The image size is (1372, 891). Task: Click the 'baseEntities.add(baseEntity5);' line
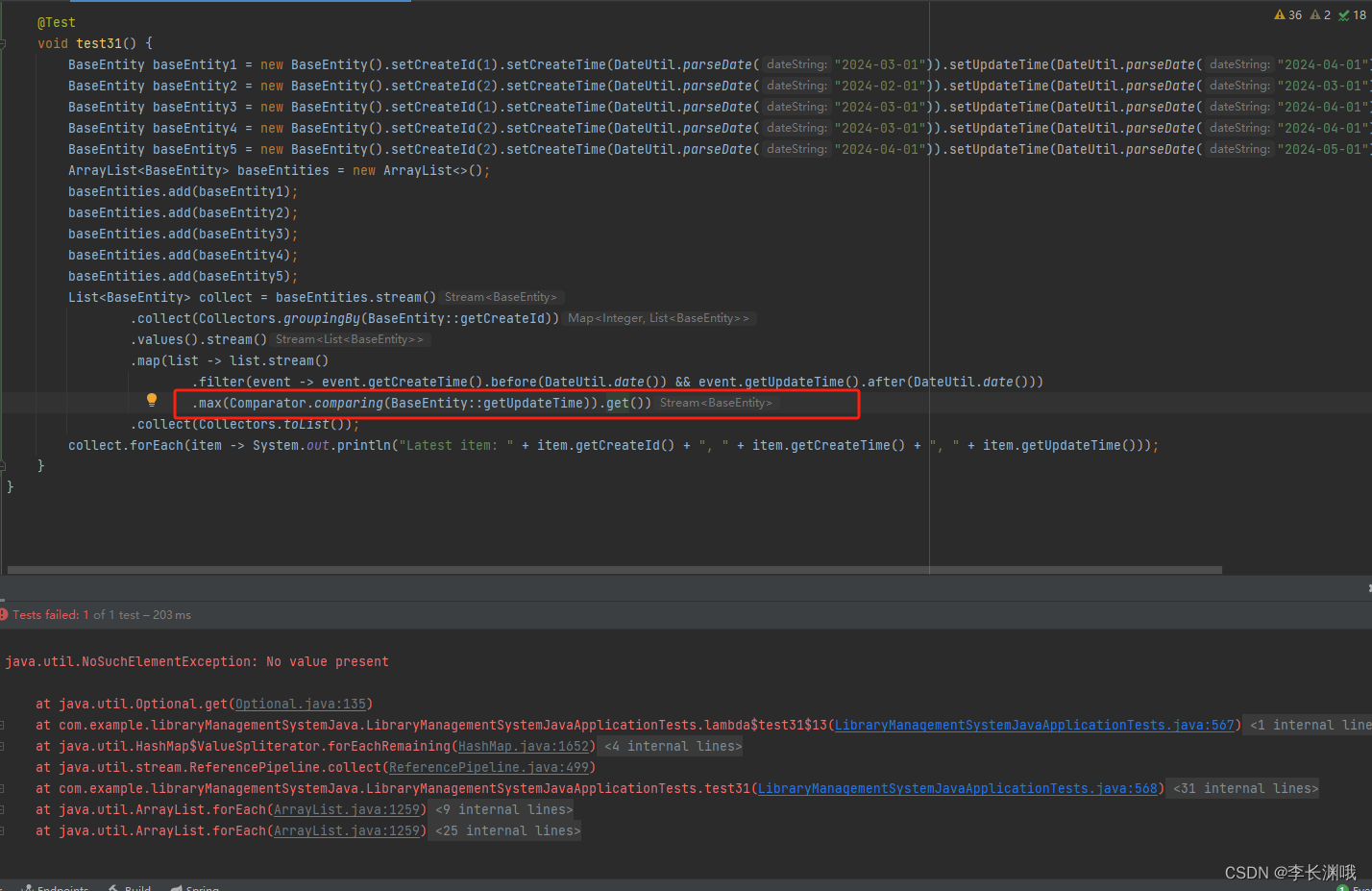184,276
